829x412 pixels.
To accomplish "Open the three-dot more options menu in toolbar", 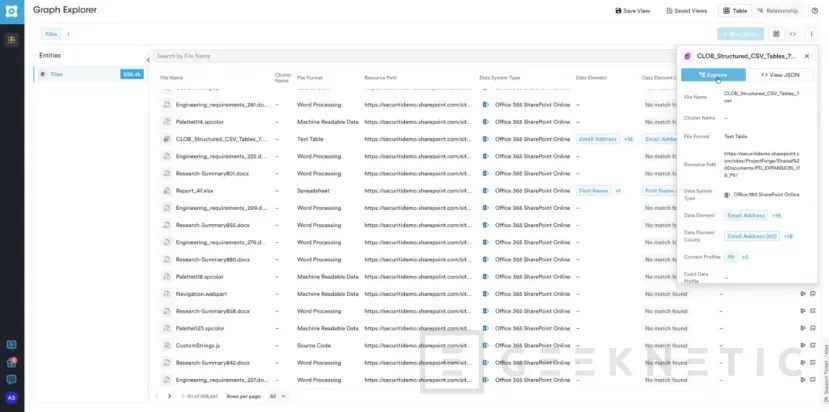I will tap(812, 34).
